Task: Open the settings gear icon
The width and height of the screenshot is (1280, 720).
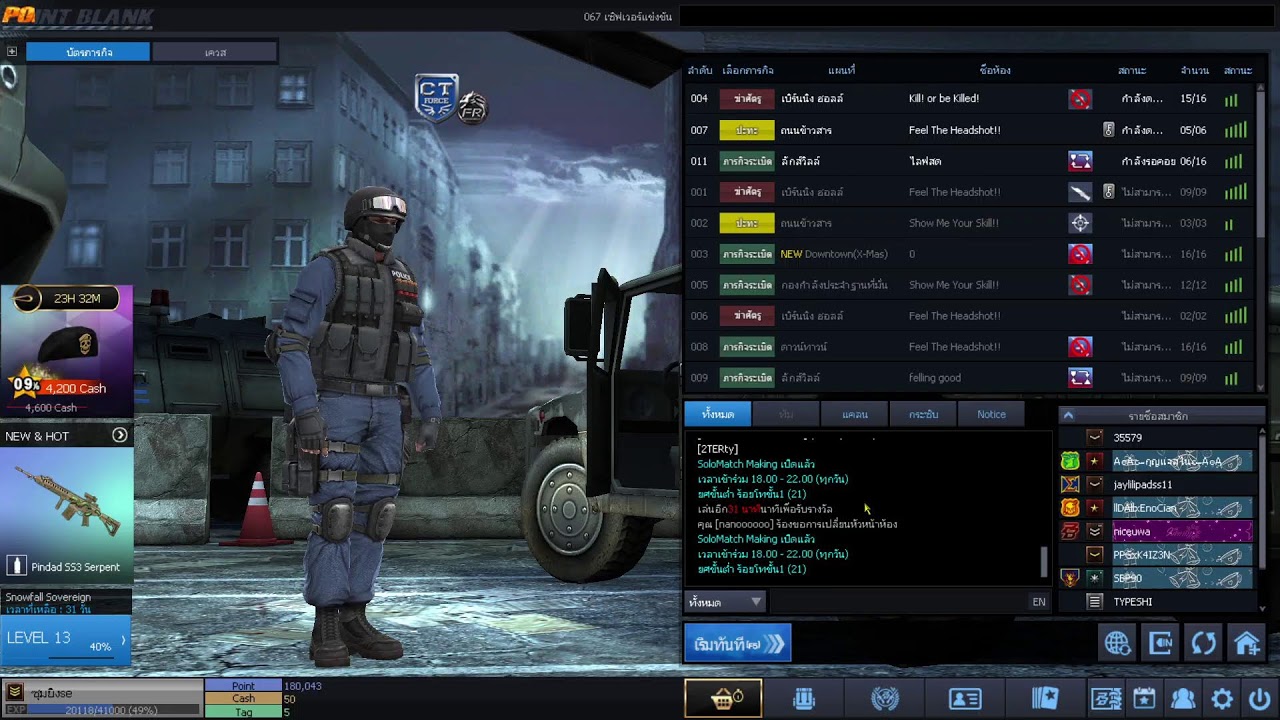Action: [x=1222, y=699]
